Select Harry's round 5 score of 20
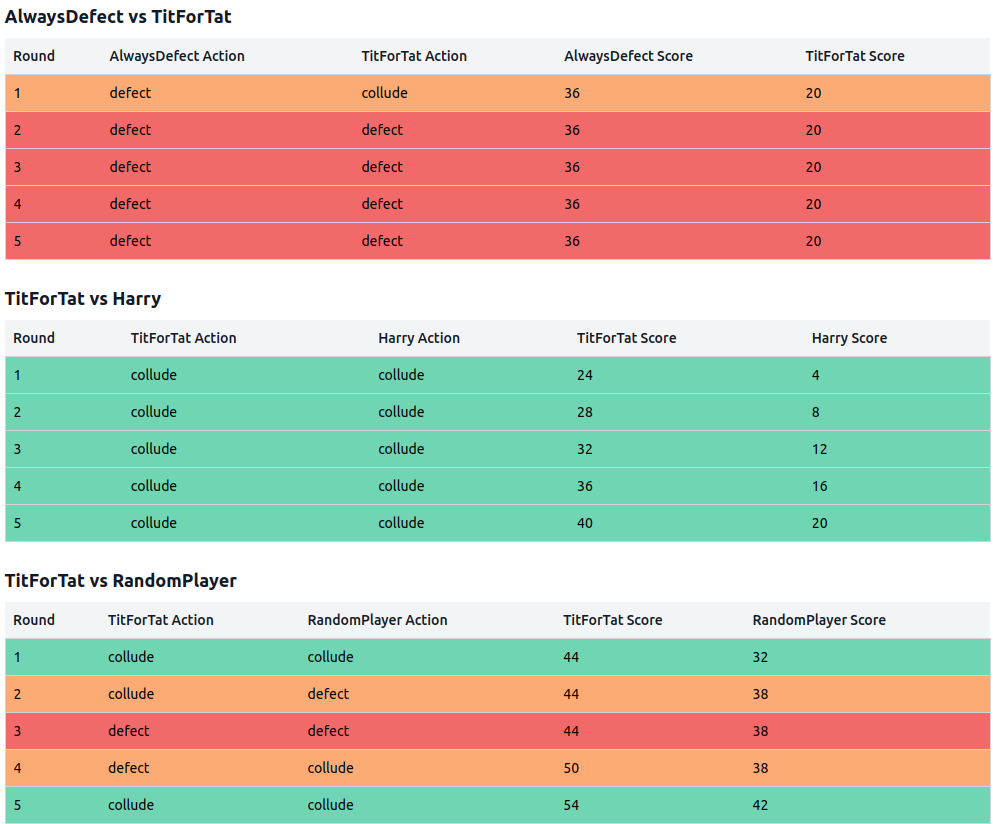This screenshot has width=993, height=824. 820,523
